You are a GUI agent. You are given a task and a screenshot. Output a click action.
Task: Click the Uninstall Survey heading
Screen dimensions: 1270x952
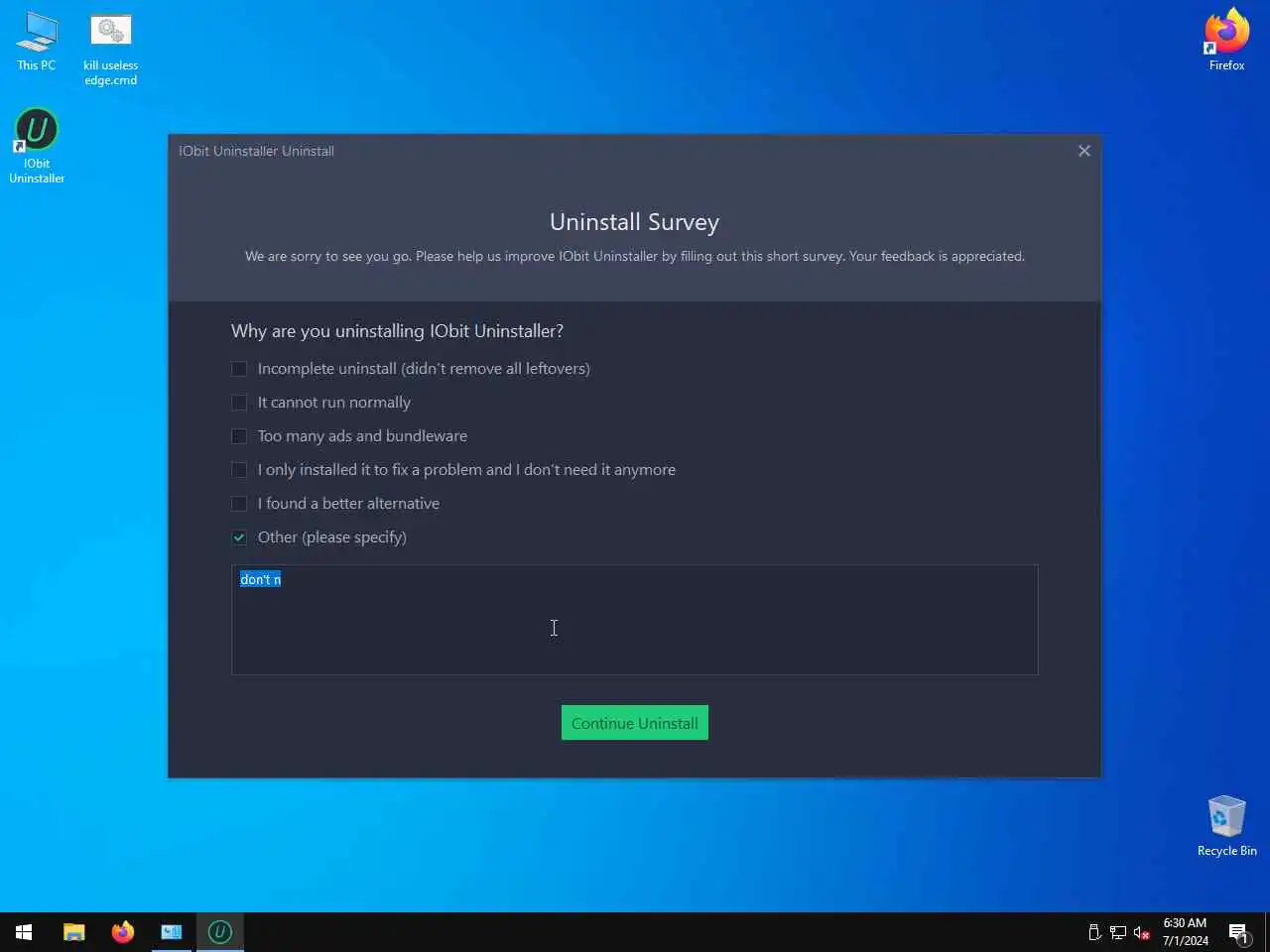(635, 222)
